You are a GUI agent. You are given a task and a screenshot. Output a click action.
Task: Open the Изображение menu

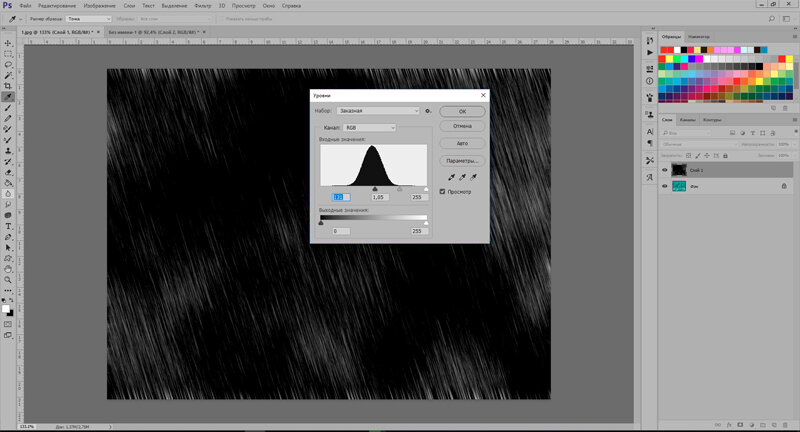click(x=99, y=6)
